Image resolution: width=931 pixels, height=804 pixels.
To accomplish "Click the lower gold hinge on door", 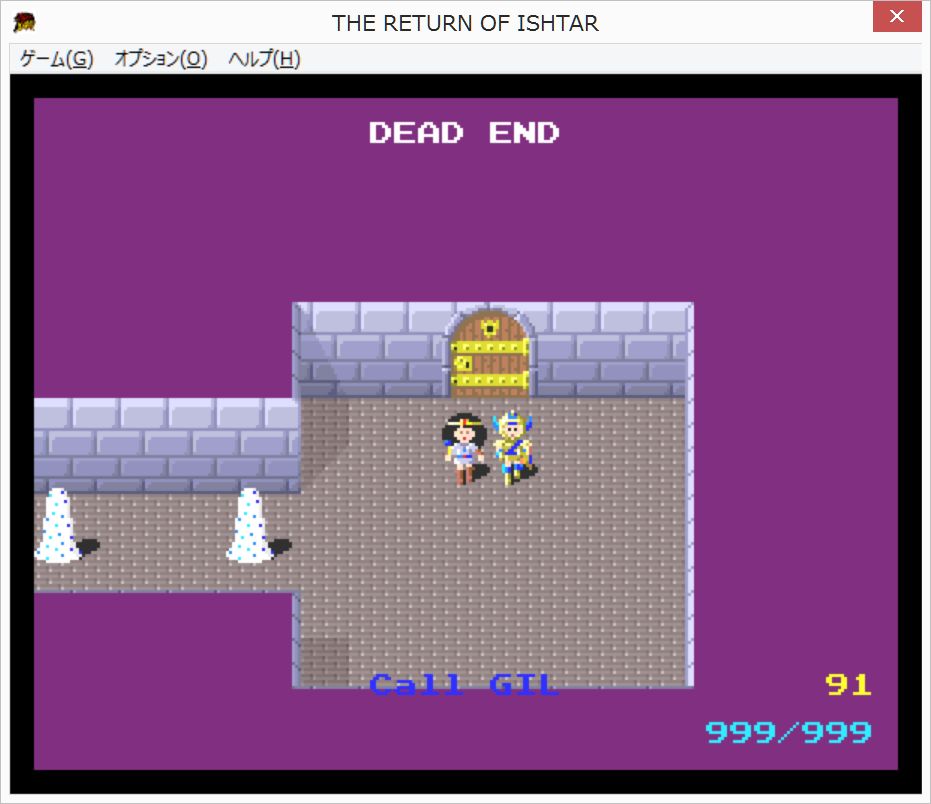I will tap(489, 380).
